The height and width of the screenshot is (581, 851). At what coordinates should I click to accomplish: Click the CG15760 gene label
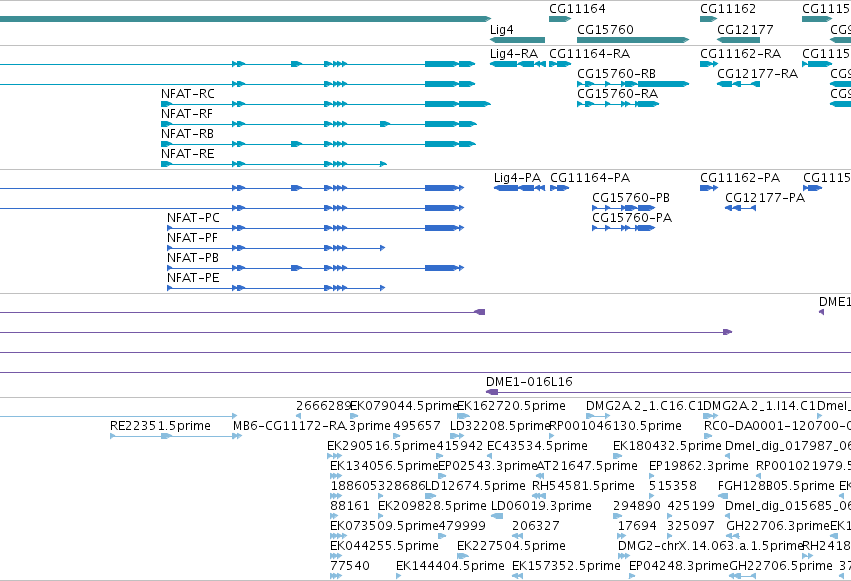(x=605, y=29)
